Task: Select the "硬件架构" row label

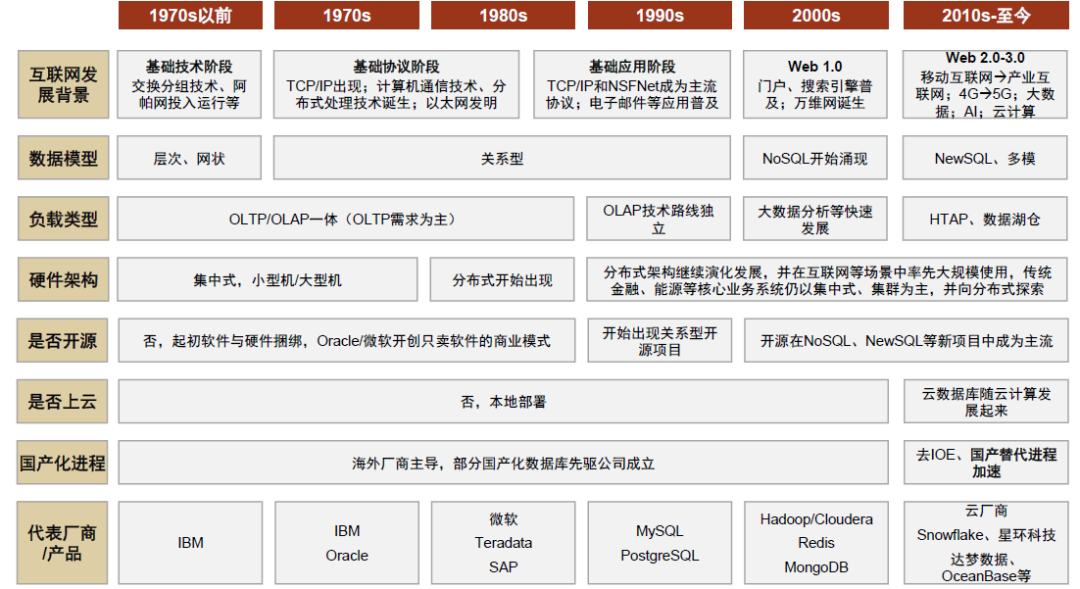Action: point(63,279)
